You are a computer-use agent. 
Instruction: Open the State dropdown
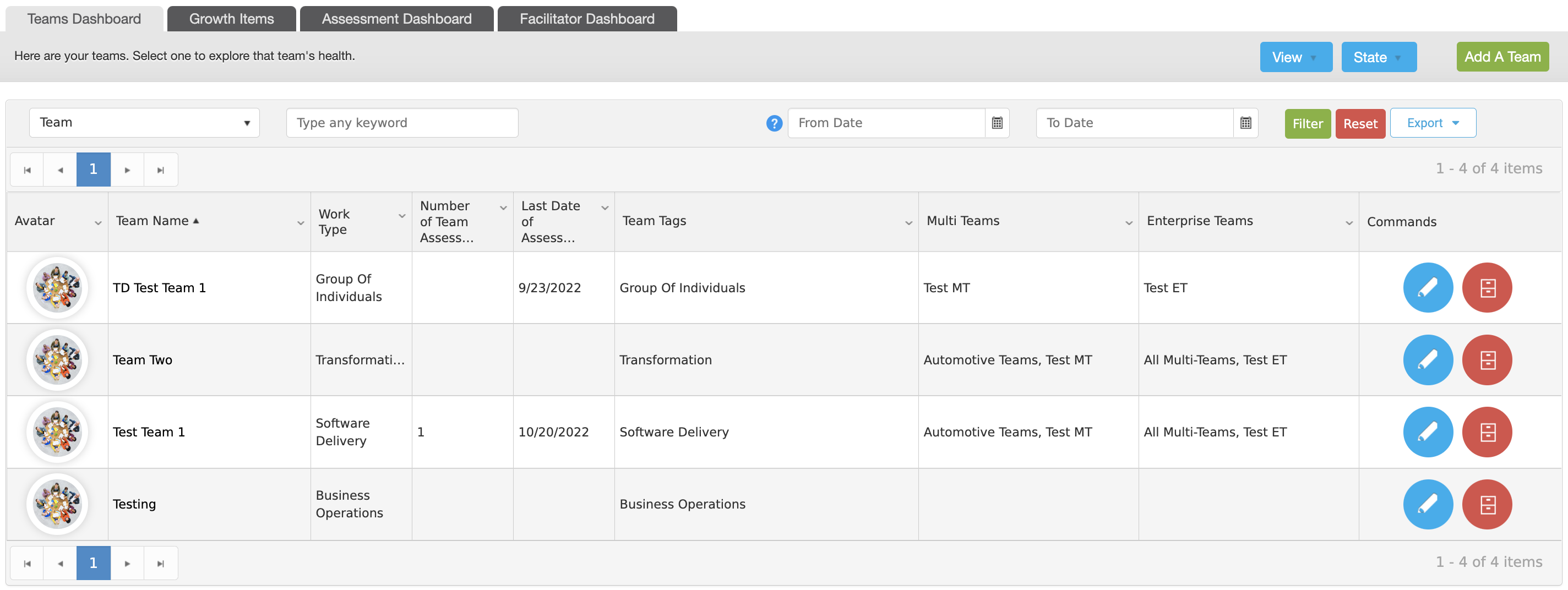[x=1379, y=57]
